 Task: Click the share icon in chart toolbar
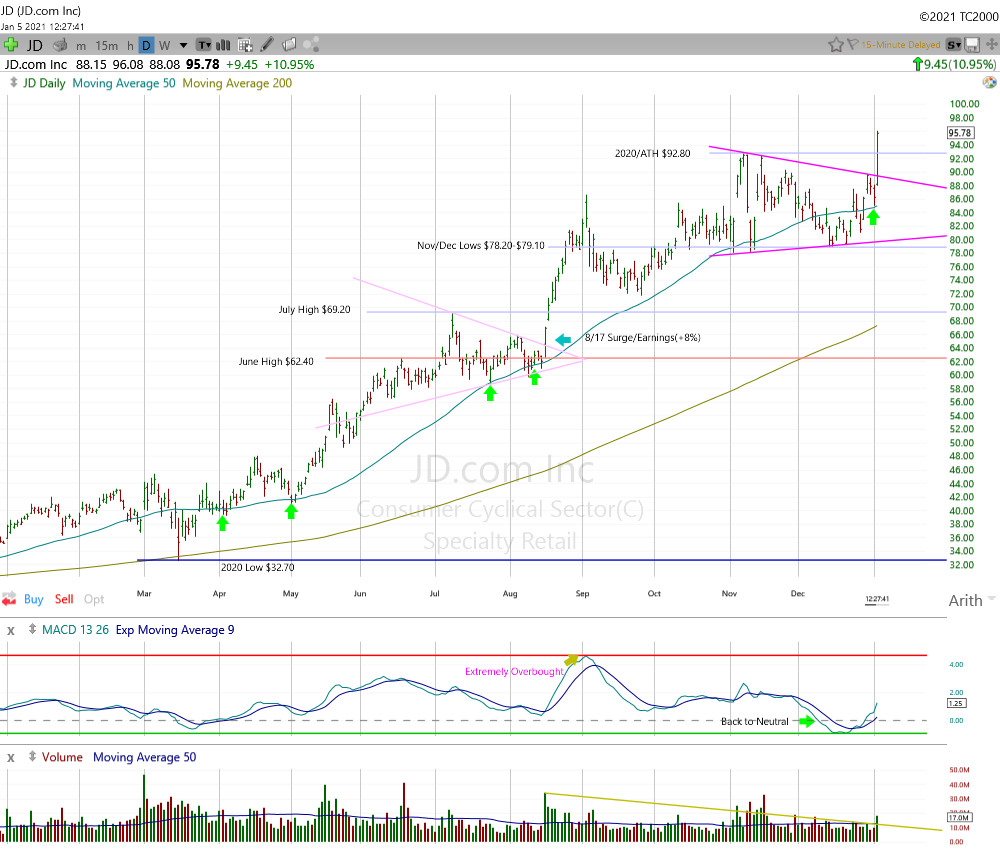coord(311,45)
